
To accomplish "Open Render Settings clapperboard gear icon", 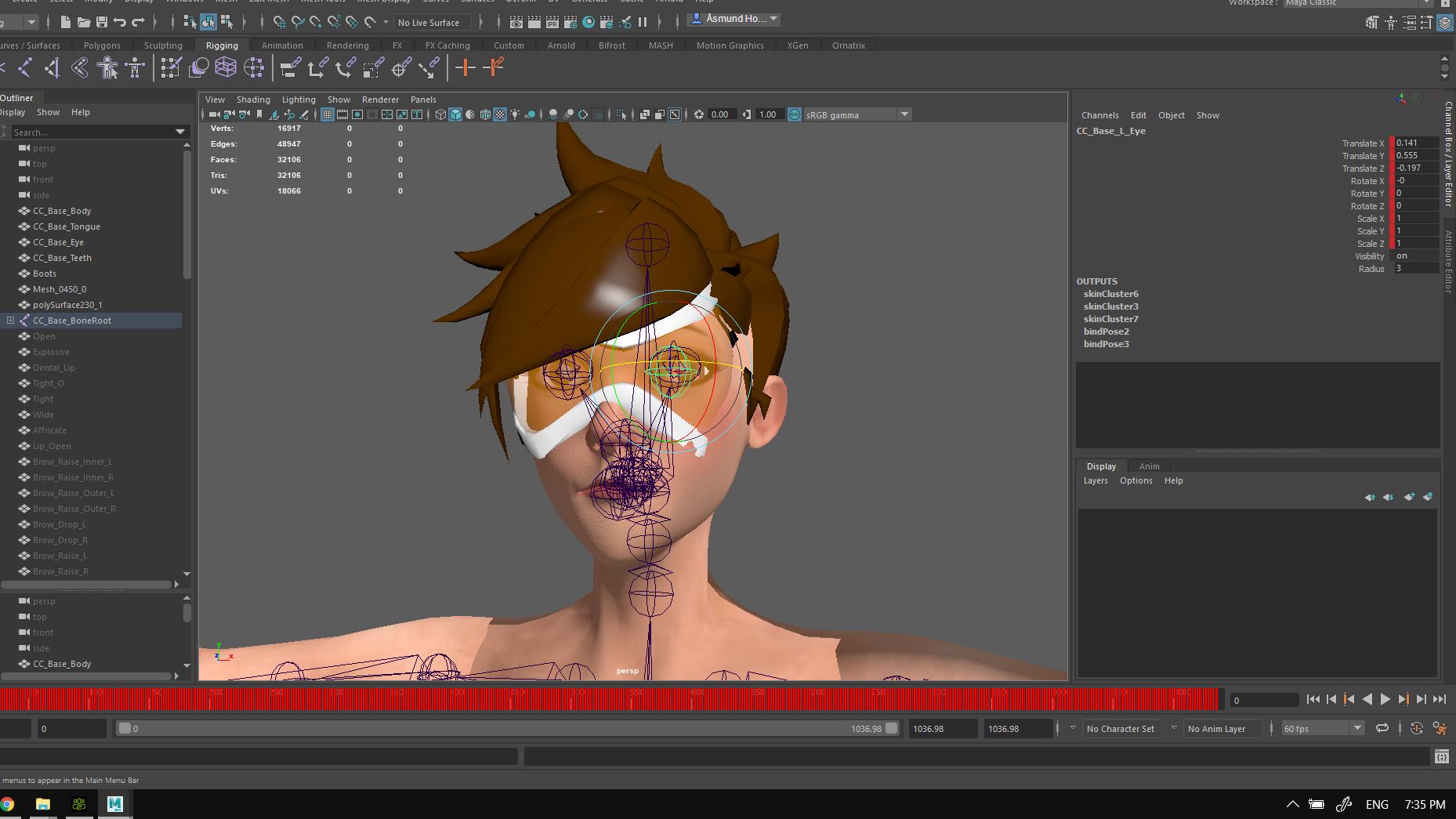I will coord(570,22).
